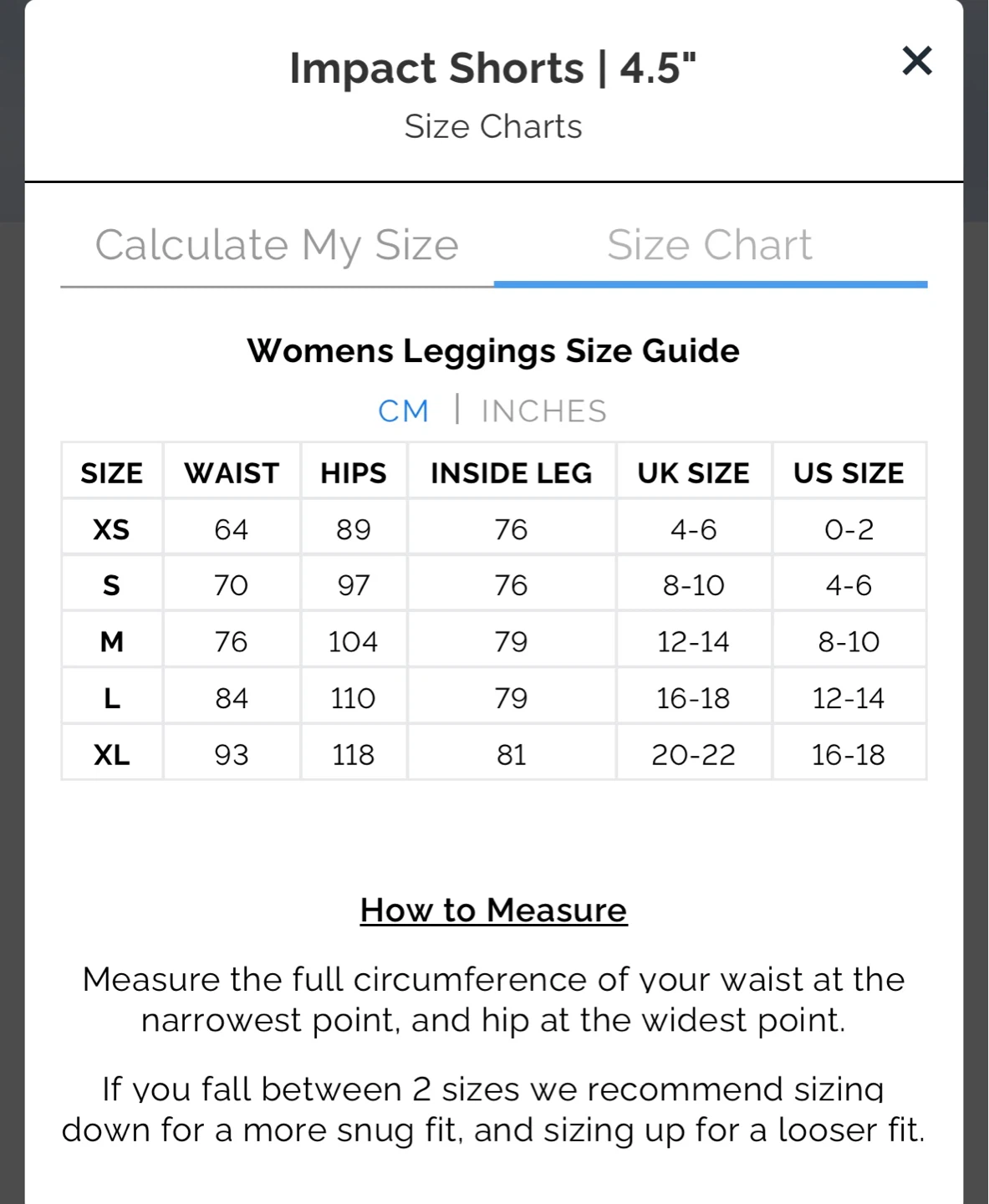Click the US SIZE column header
The height and width of the screenshot is (1204, 989).
[849, 472]
